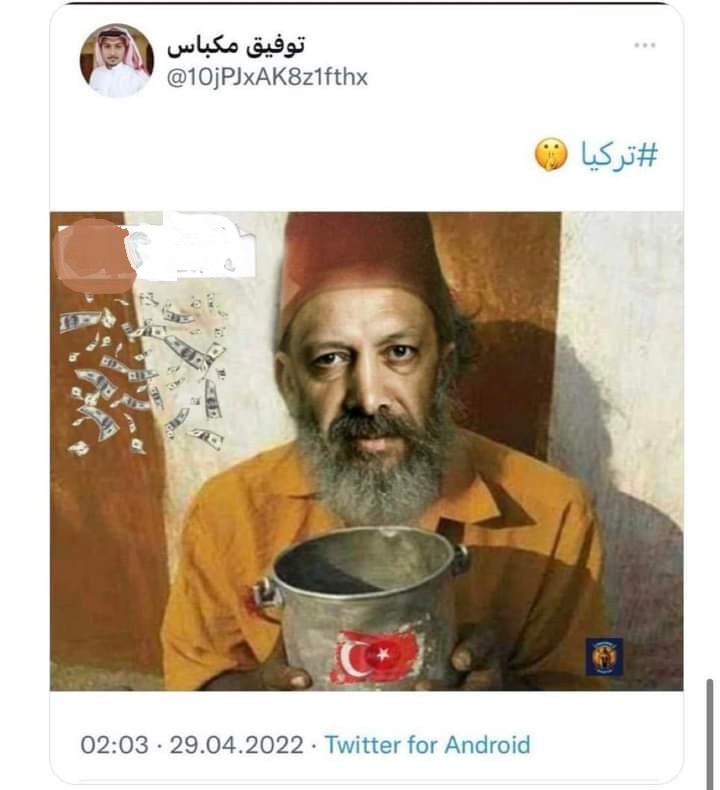Click the shushing face emoji
This screenshot has height=790, width=720.
pos(551,154)
